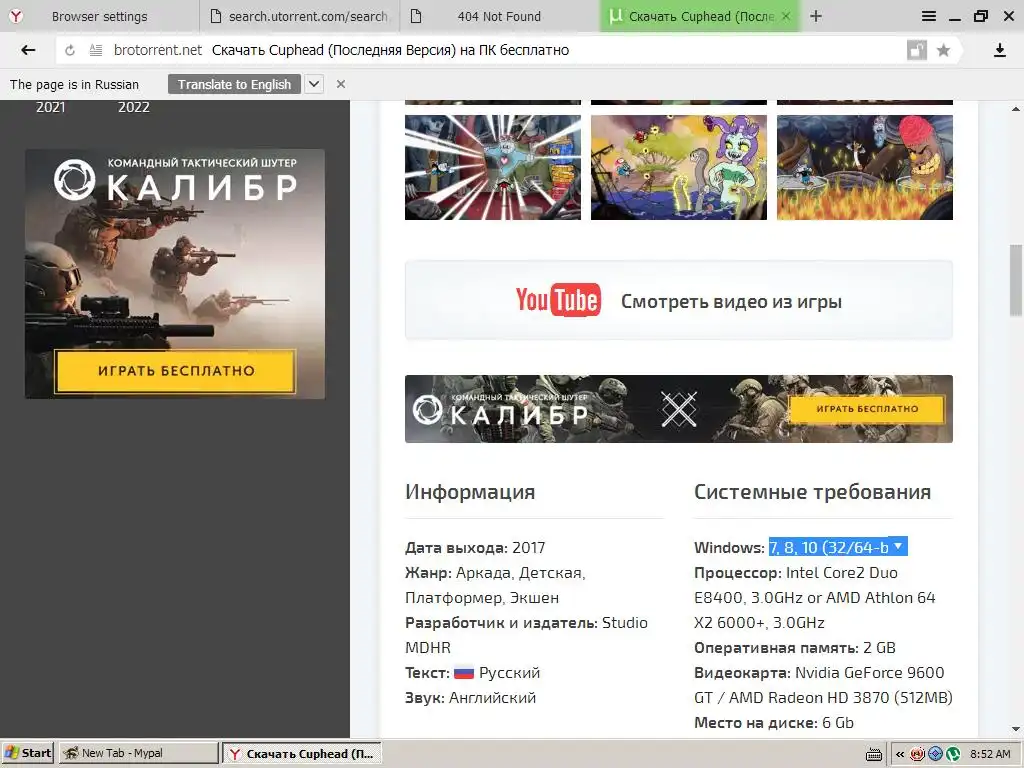The image size is (1024, 768).
Task: Click the Системные требования heading
Action: (x=812, y=492)
